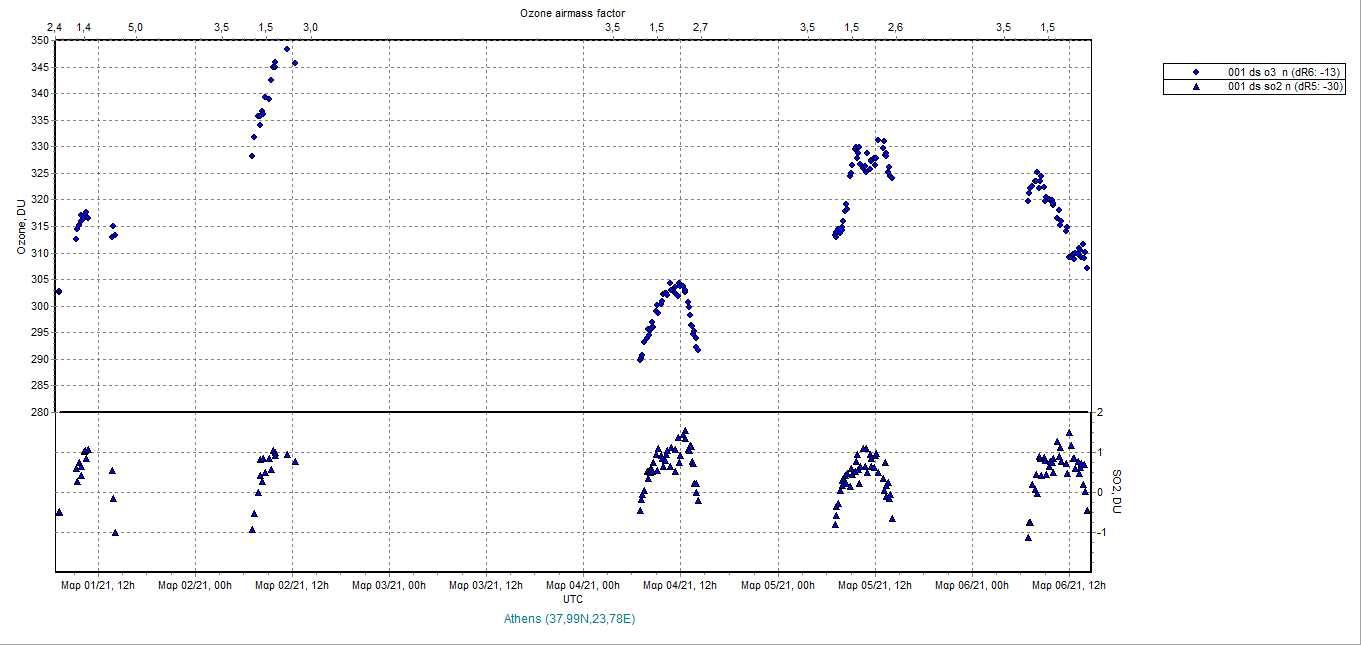Image resolution: width=1361 pixels, height=645 pixels.
Task: Click the 'Ozone airmass factor' top axis title
Action: [x=572, y=13]
